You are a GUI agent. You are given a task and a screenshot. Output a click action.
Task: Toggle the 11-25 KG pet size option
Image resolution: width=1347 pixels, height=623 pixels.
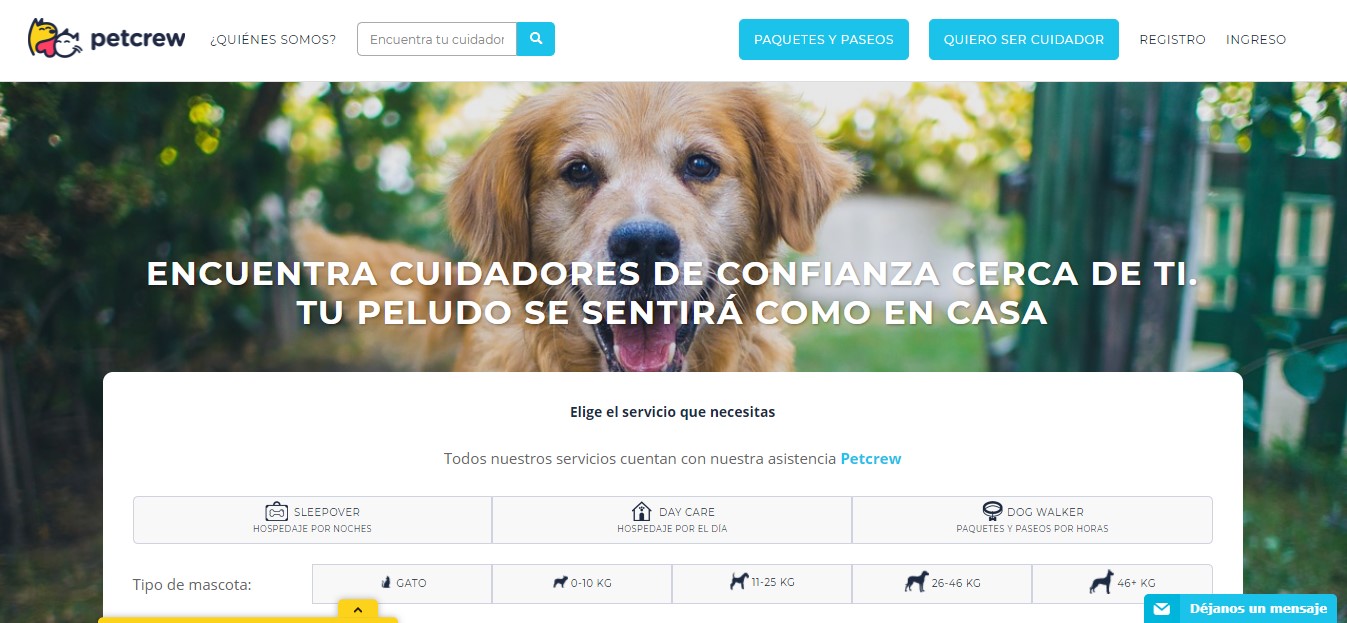point(762,584)
